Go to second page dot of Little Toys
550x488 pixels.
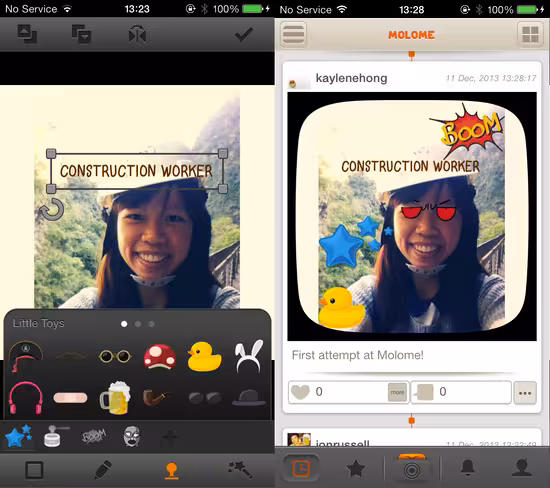(138, 324)
